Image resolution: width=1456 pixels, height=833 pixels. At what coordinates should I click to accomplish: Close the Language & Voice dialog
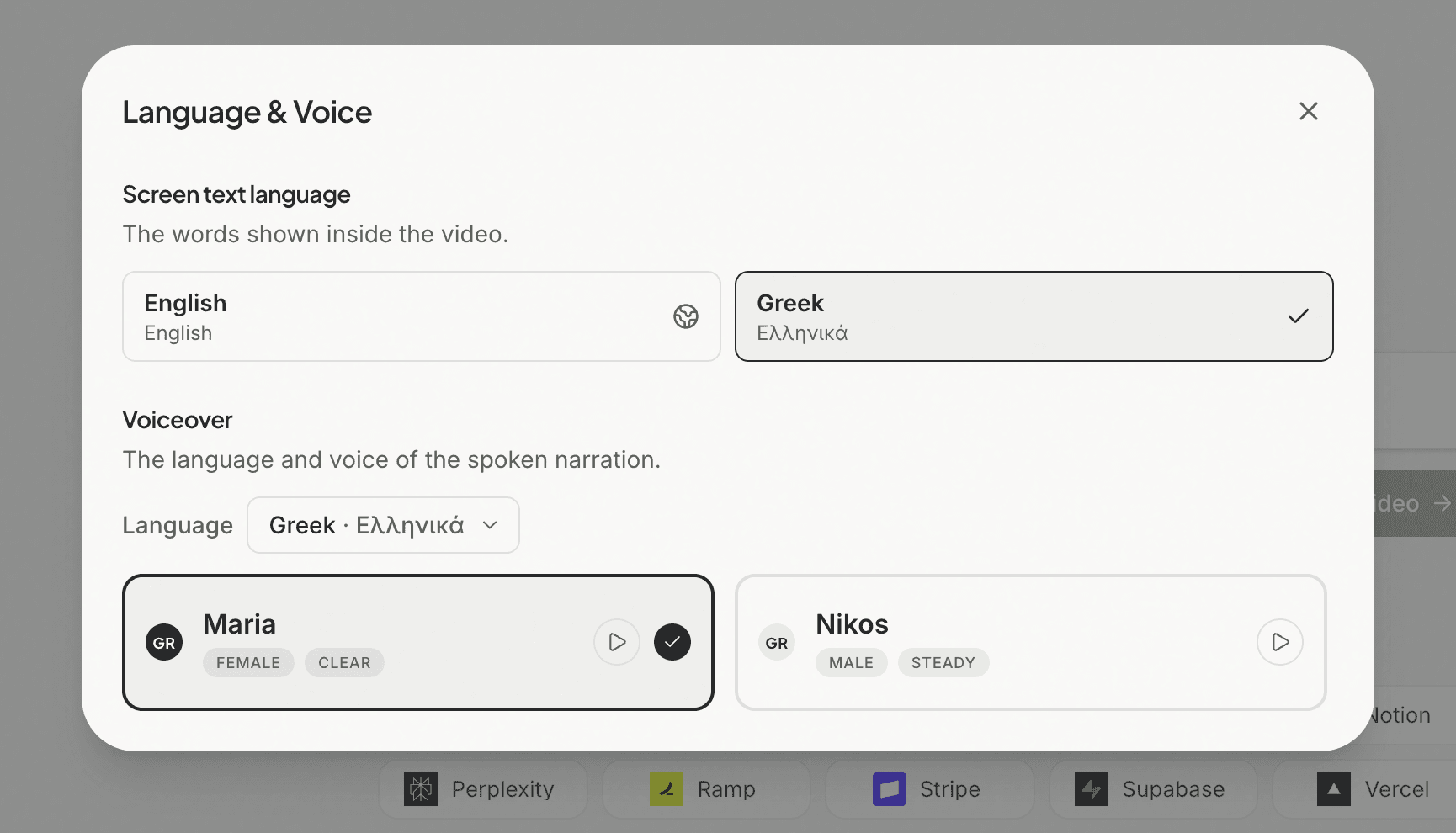pos(1308,111)
